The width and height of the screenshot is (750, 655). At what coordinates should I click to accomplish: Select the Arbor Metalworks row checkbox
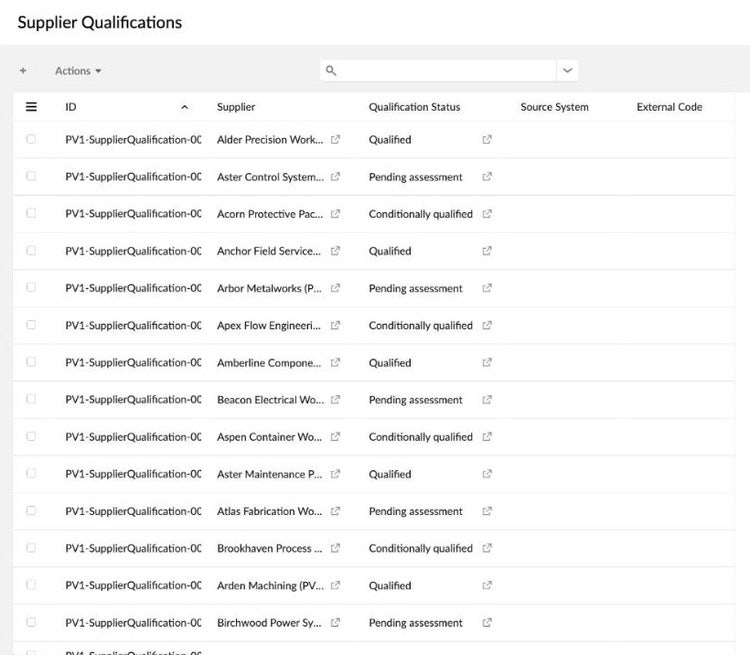coord(31,287)
